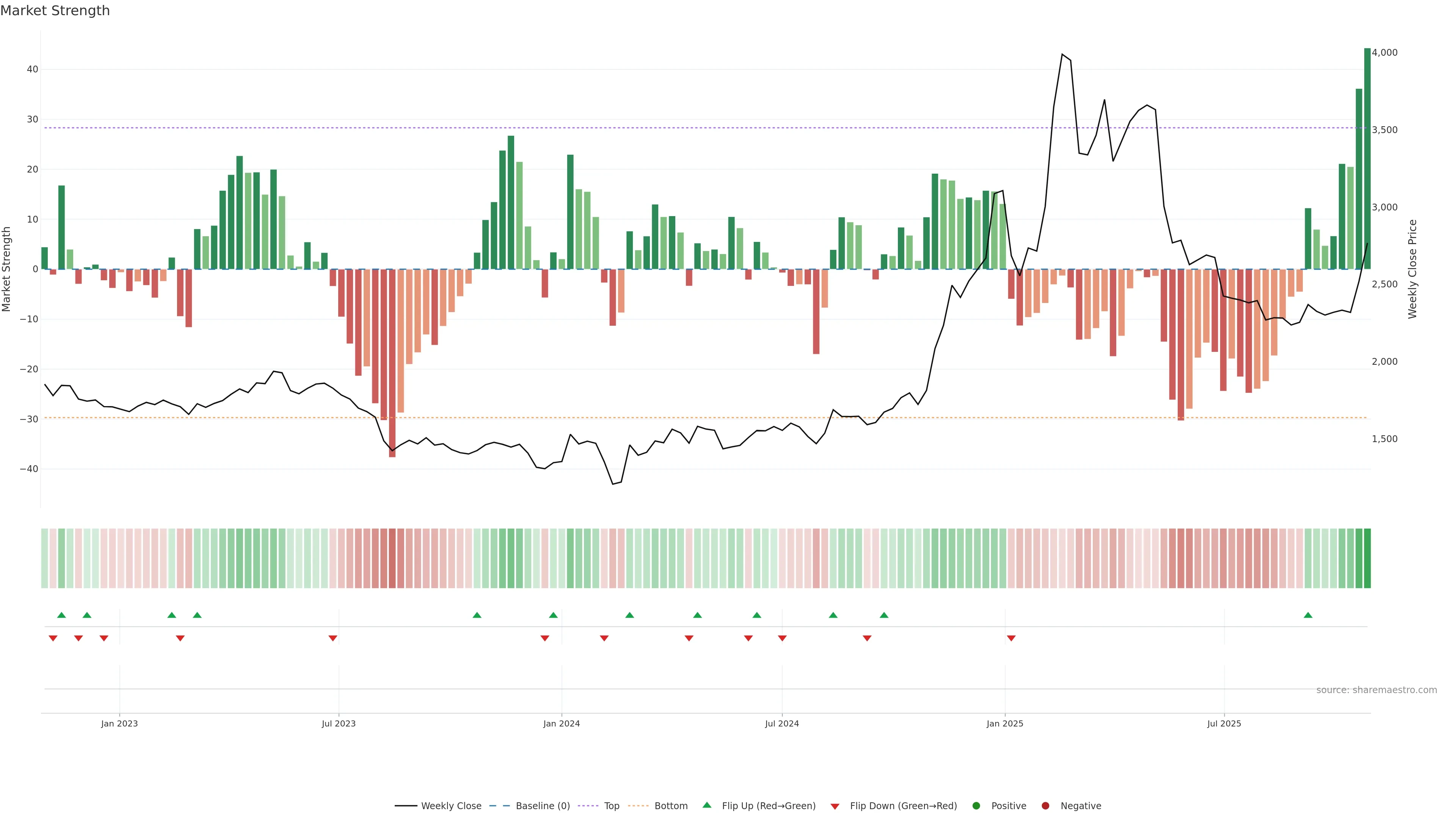Viewport: 1456px width, 819px height.
Task: Click the Weekly Close Price axis title
Action: pyautogui.click(x=1413, y=269)
